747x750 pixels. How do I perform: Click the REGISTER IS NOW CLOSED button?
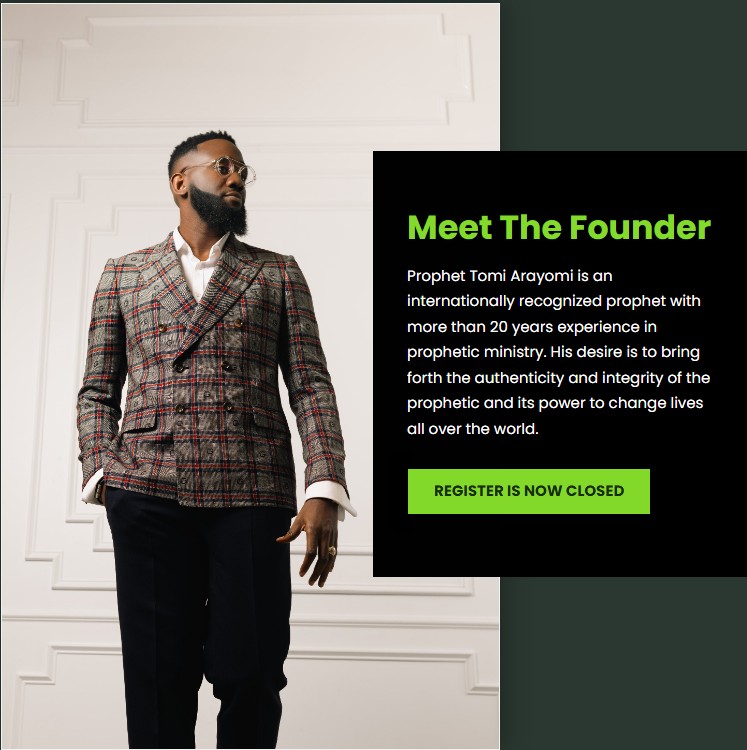[x=528, y=491]
